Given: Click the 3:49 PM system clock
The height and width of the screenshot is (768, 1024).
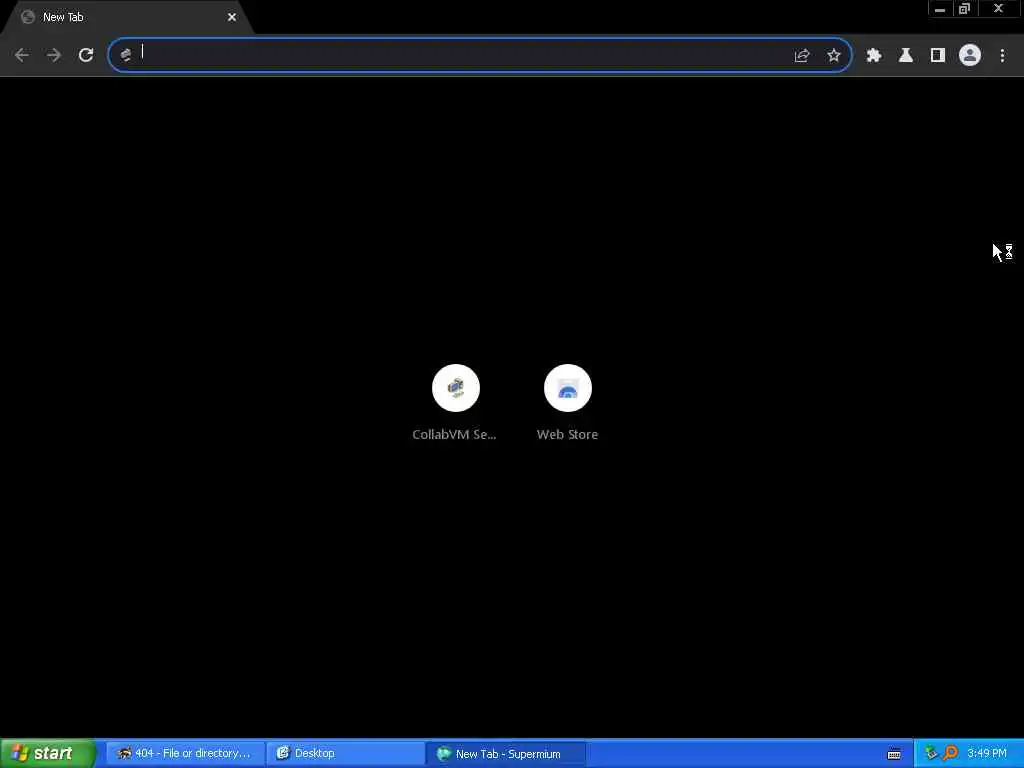Looking at the screenshot, I should (x=987, y=753).
